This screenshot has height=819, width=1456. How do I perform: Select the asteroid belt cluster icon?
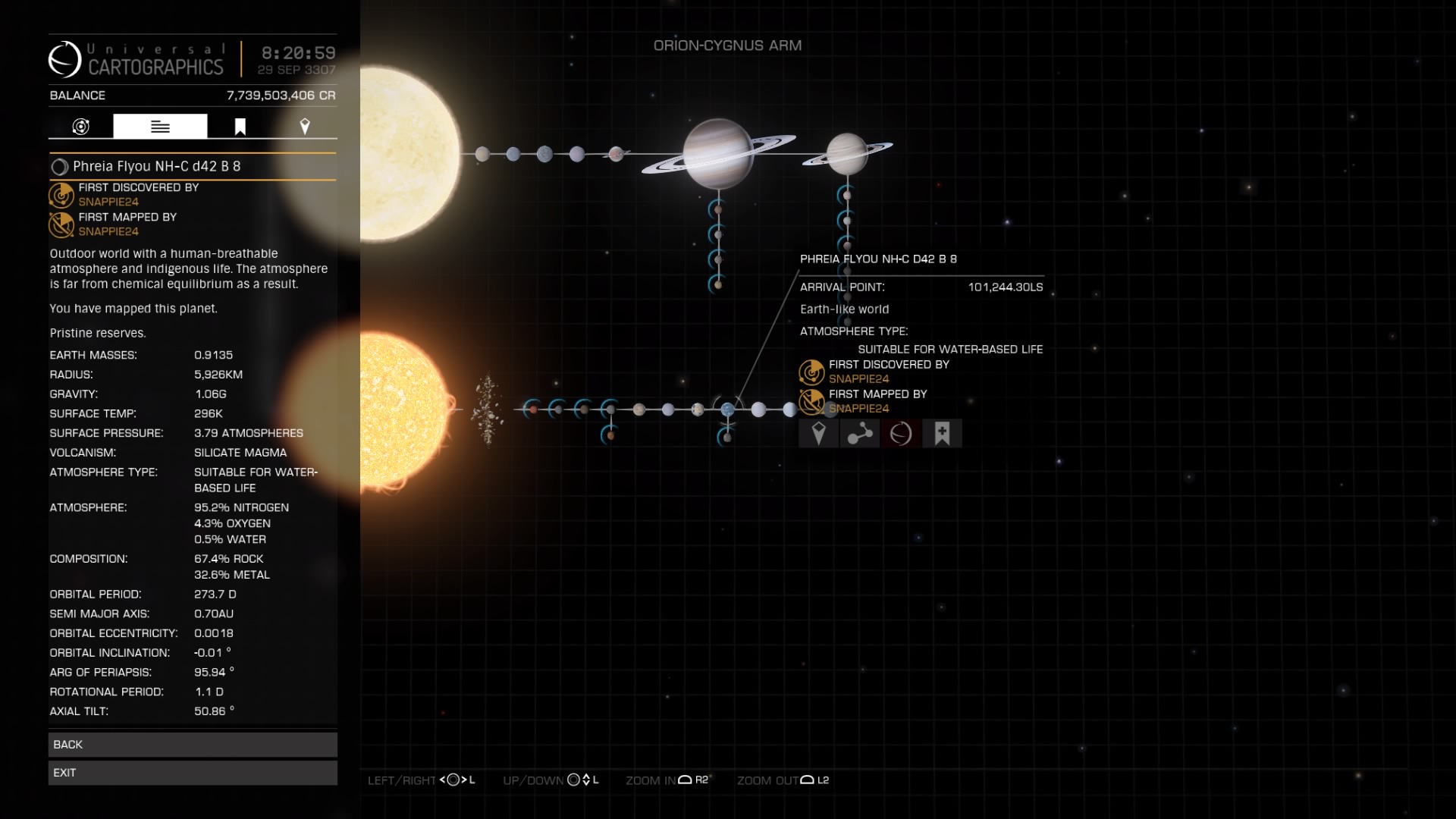[487, 409]
